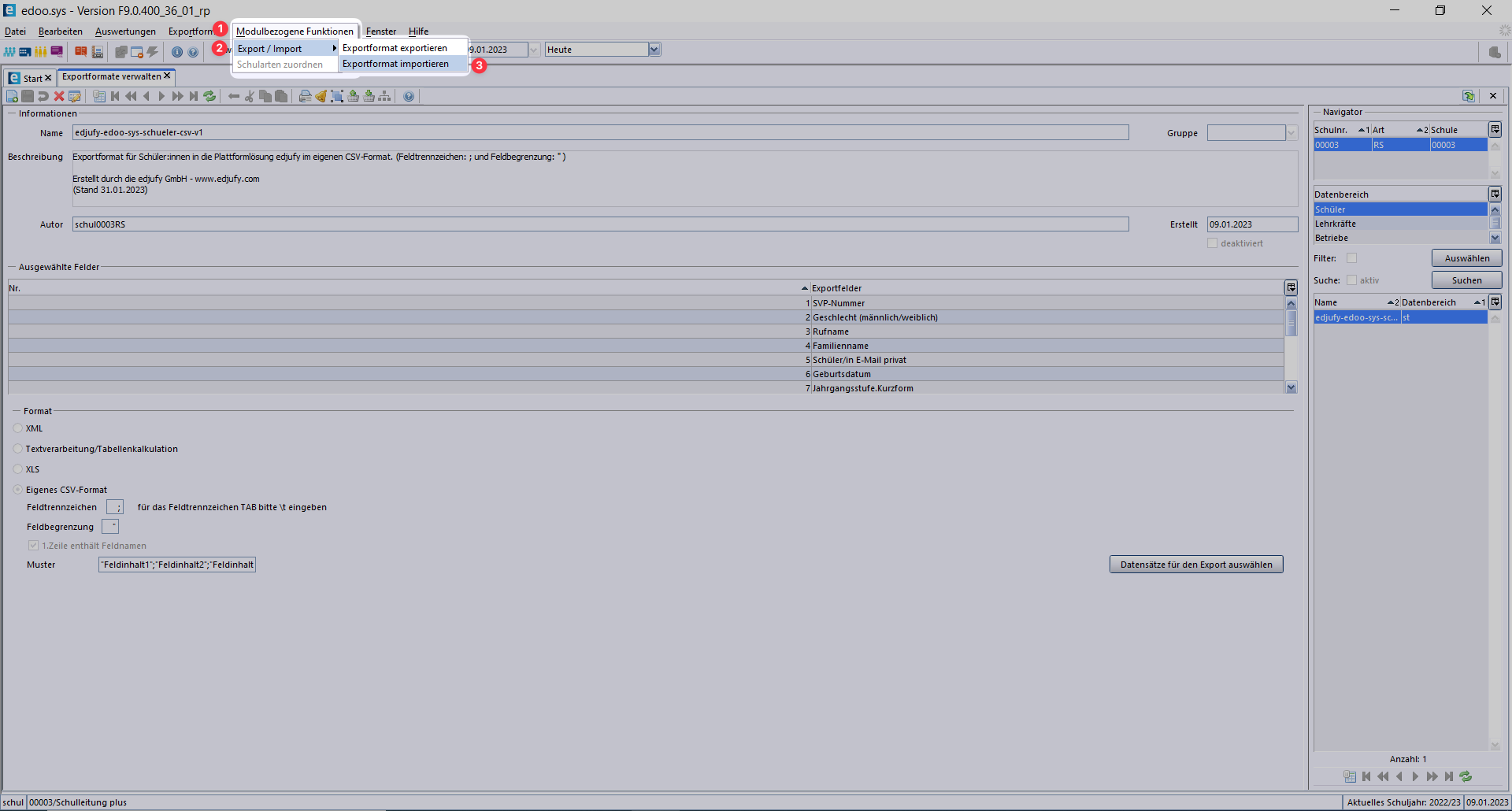
Task: Enable the deaktiviert checkbox
Action: (x=1214, y=243)
